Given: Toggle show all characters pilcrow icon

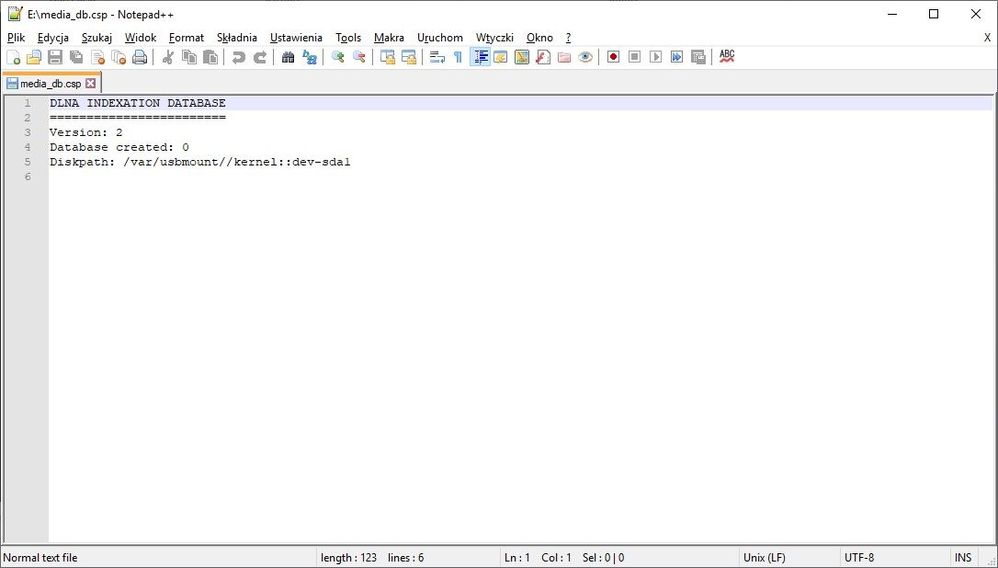Looking at the screenshot, I should pos(458,57).
